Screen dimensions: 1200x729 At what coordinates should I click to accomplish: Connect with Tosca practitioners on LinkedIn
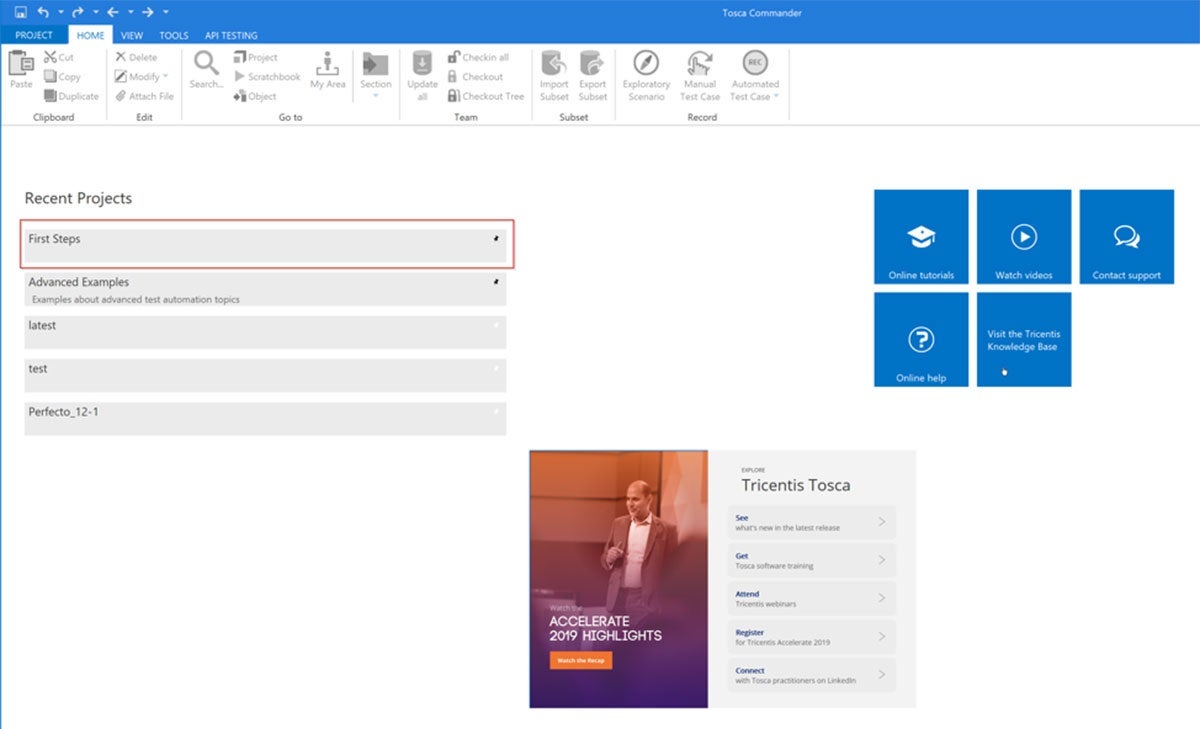click(x=811, y=675)
